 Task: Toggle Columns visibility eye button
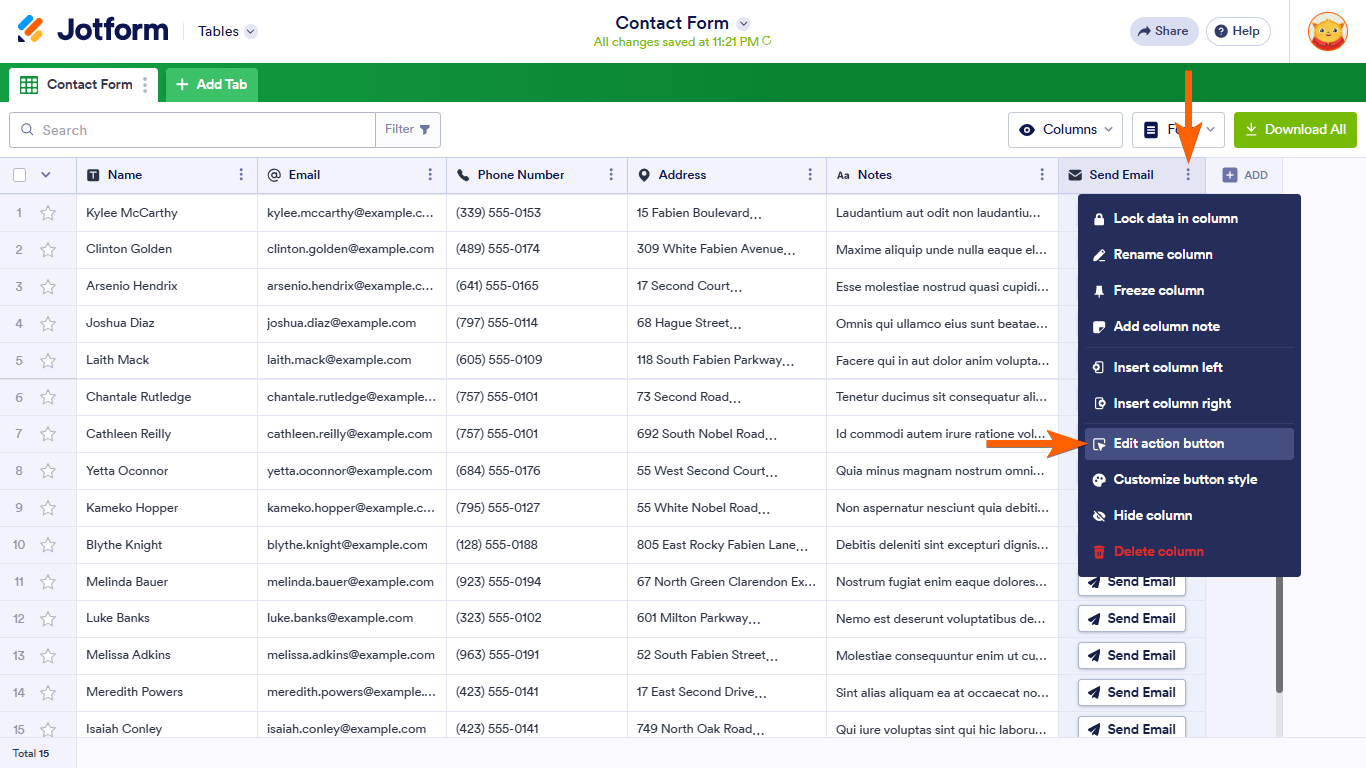pyautogui.click(x=1068, y=130)
